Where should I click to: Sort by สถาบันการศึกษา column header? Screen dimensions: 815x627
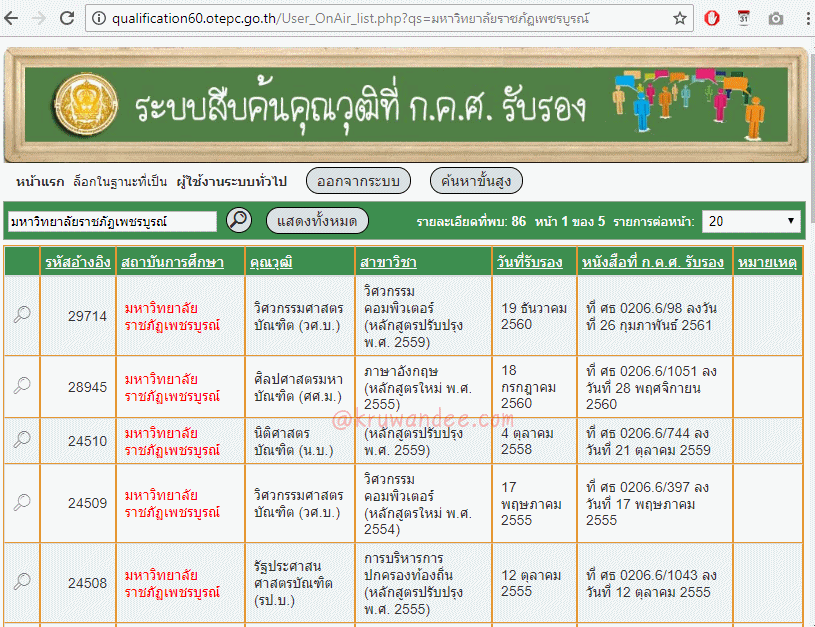coord(173,262)
